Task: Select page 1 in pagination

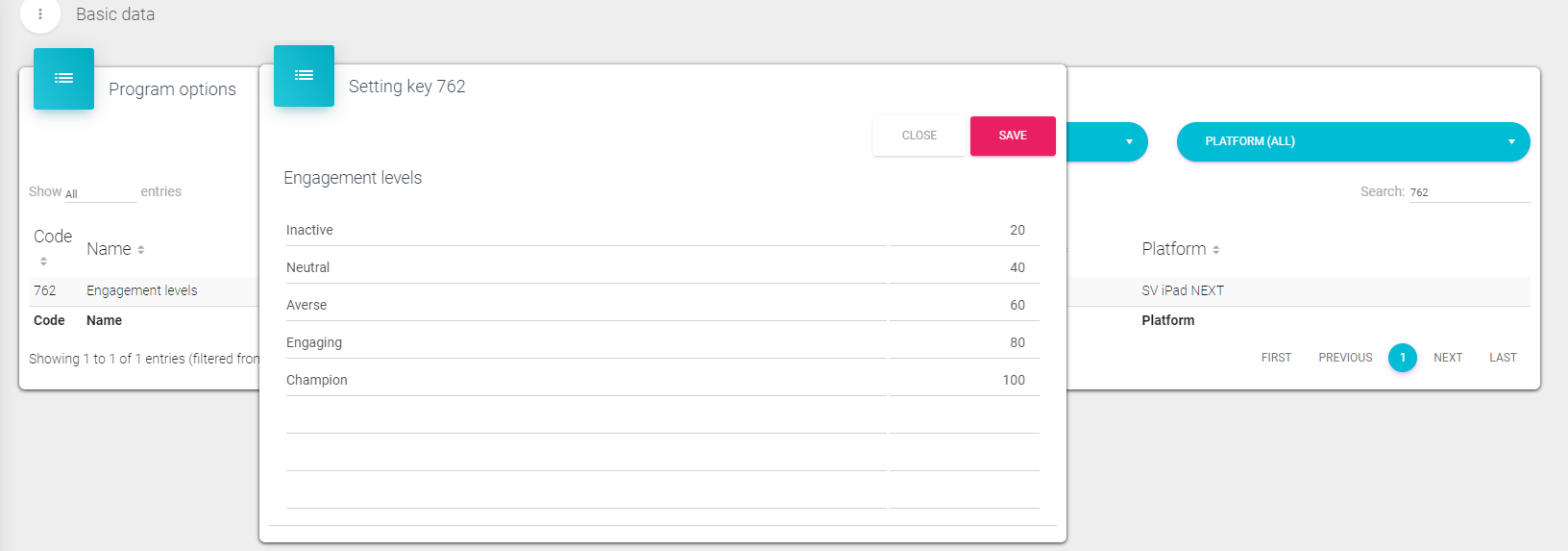Action: (1402, 358)
